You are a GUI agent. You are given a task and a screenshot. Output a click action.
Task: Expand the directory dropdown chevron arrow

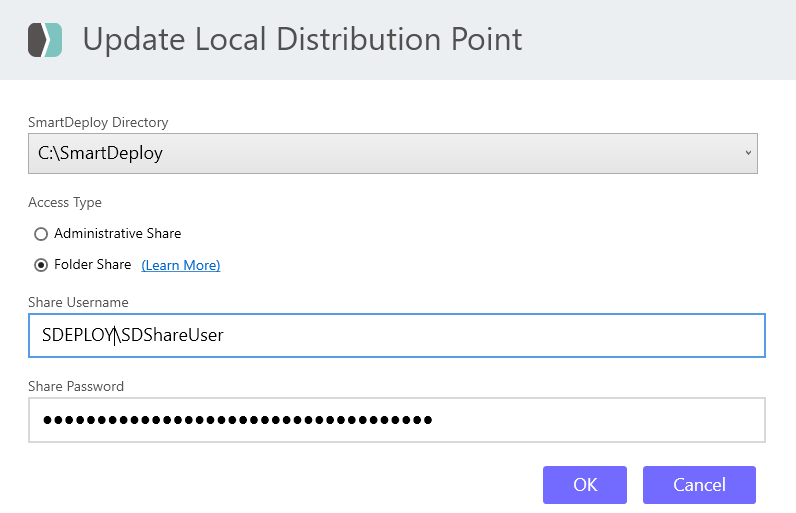[x=747, y=154]
